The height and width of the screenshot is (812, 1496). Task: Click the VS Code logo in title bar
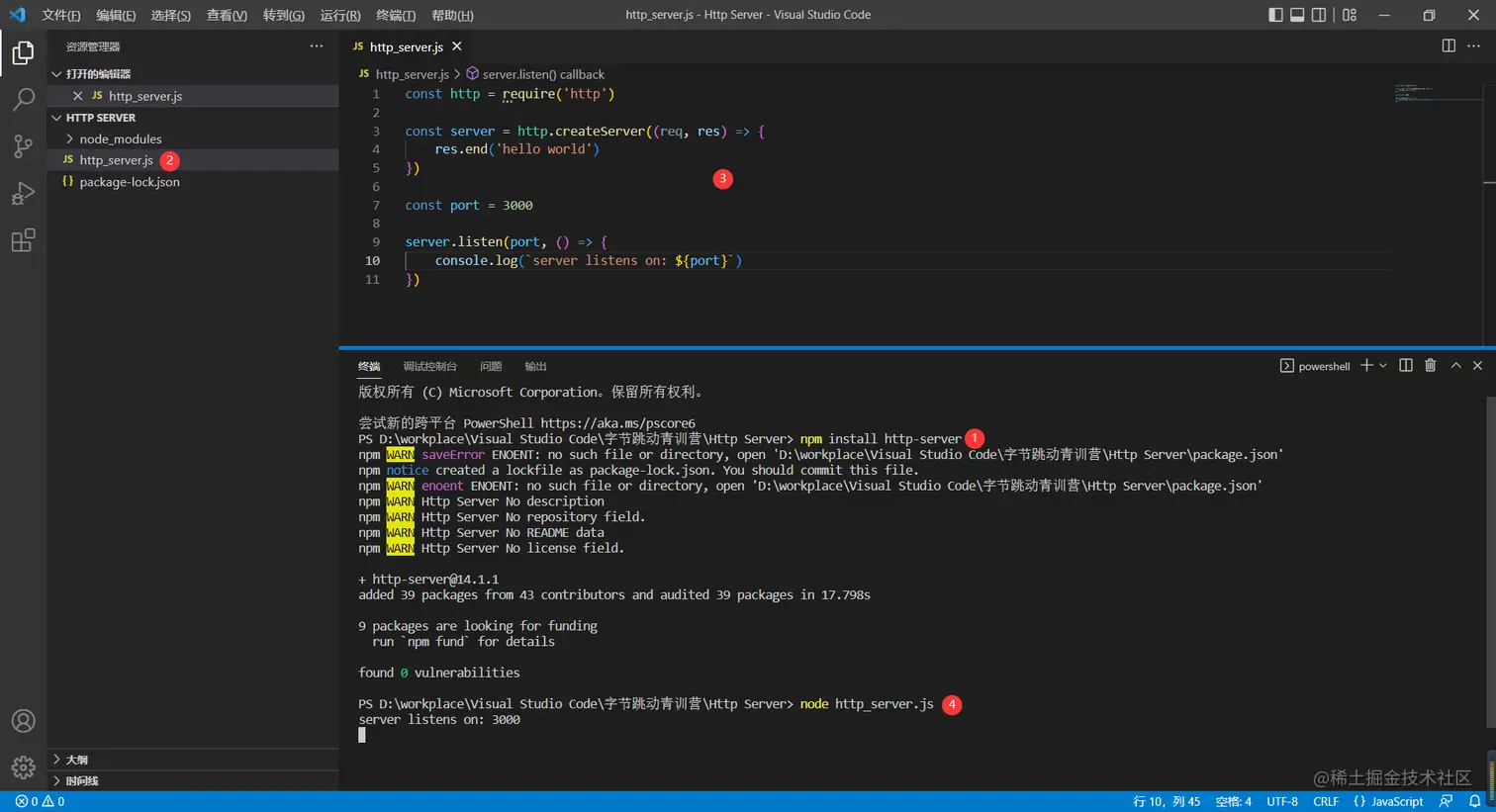17,15
